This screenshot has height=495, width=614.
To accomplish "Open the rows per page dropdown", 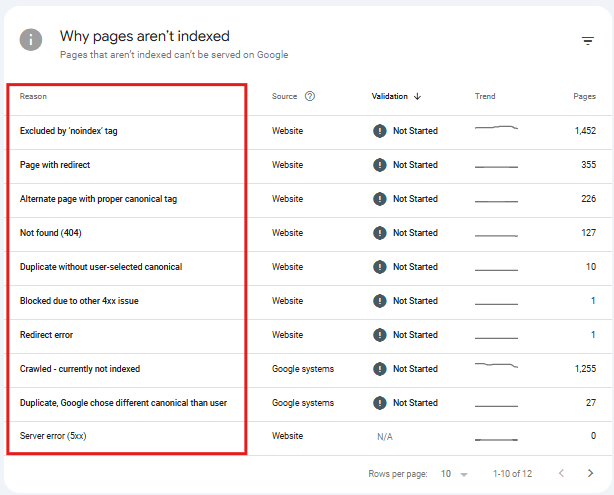I will (455, 473).
